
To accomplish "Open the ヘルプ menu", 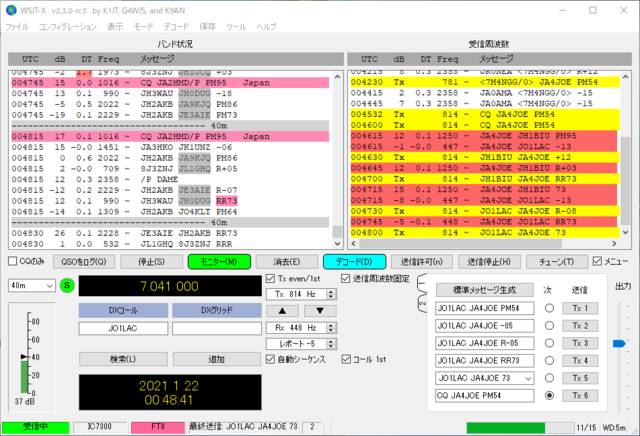I will point(266,27).
